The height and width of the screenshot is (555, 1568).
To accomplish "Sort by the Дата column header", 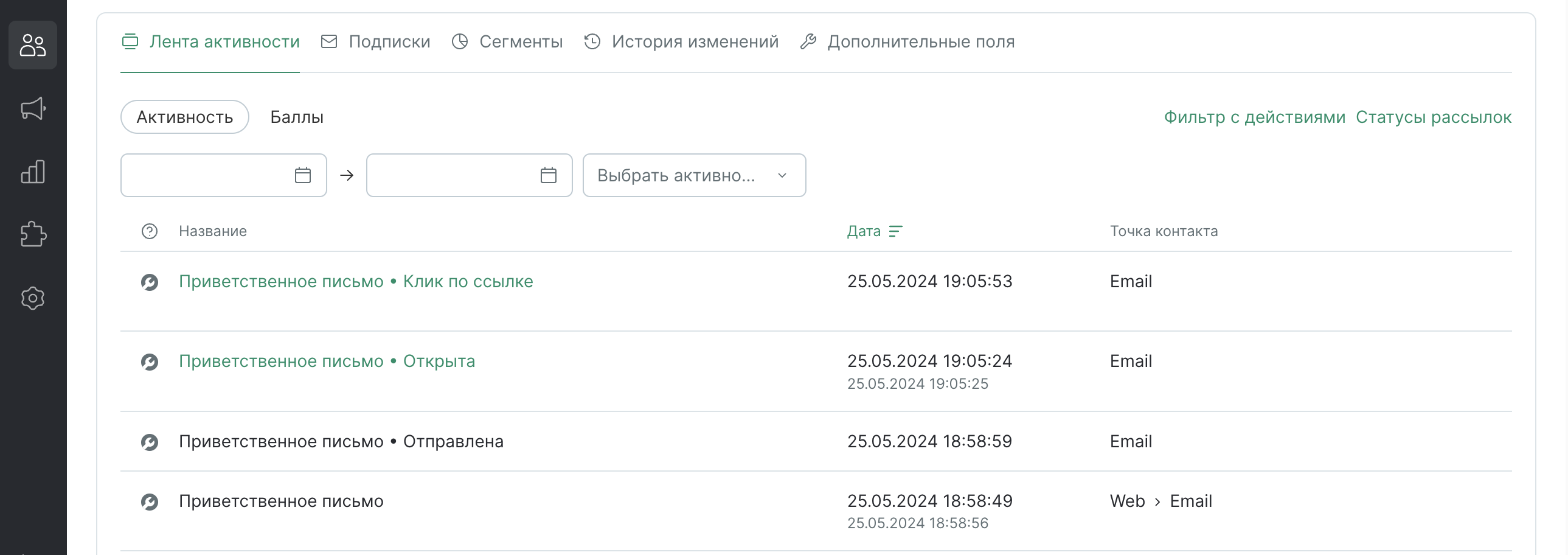I will tap(864, 231).
